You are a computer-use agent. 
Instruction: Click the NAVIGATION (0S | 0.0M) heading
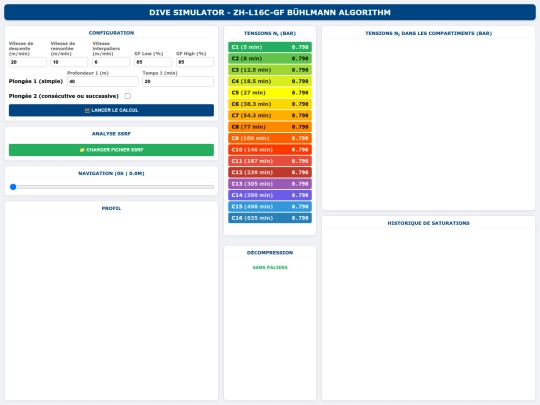(x=111, y=173)
